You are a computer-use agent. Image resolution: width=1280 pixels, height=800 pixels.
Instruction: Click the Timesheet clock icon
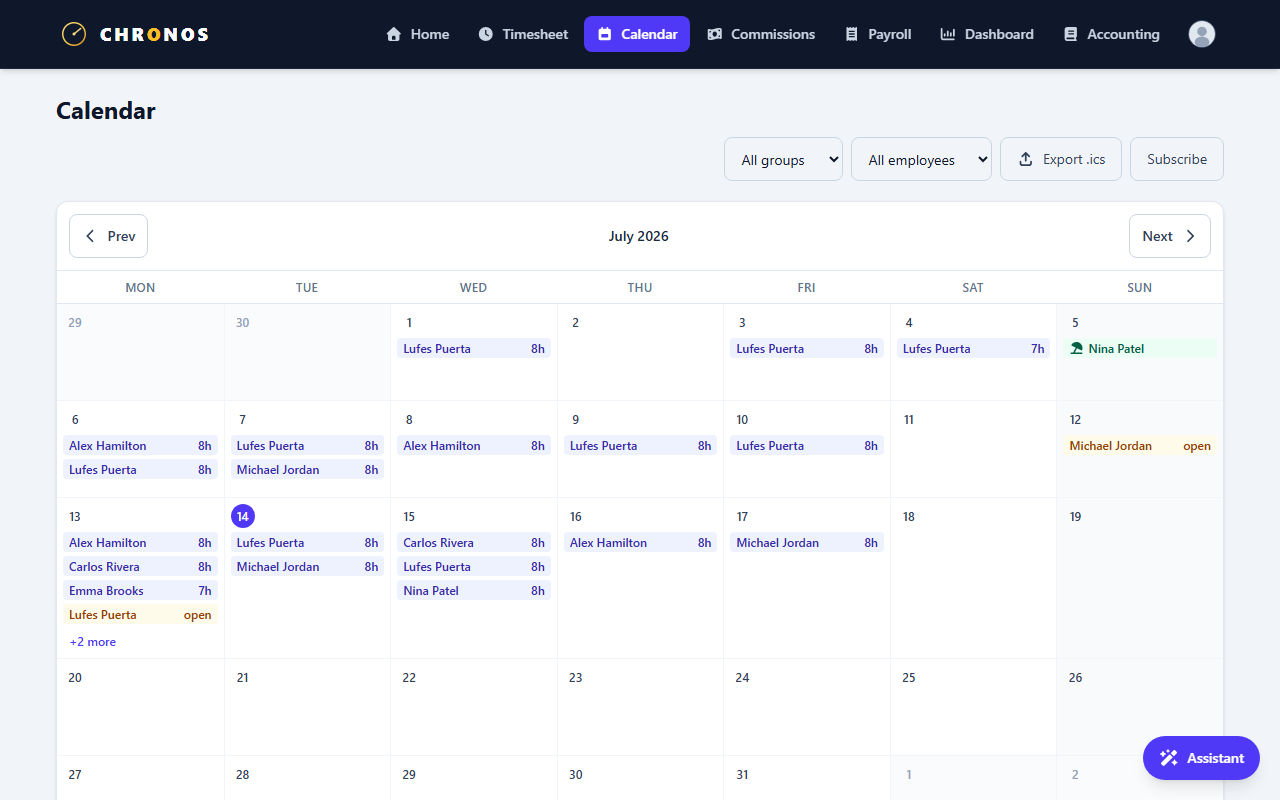pos(486,34)
